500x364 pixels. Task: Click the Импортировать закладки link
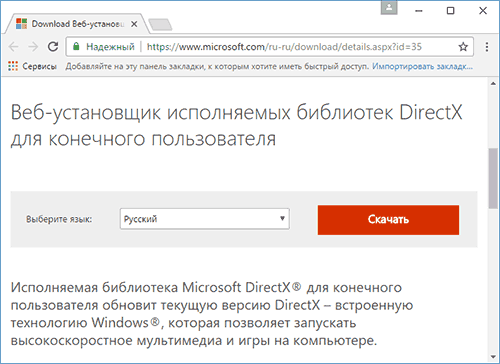422,66
